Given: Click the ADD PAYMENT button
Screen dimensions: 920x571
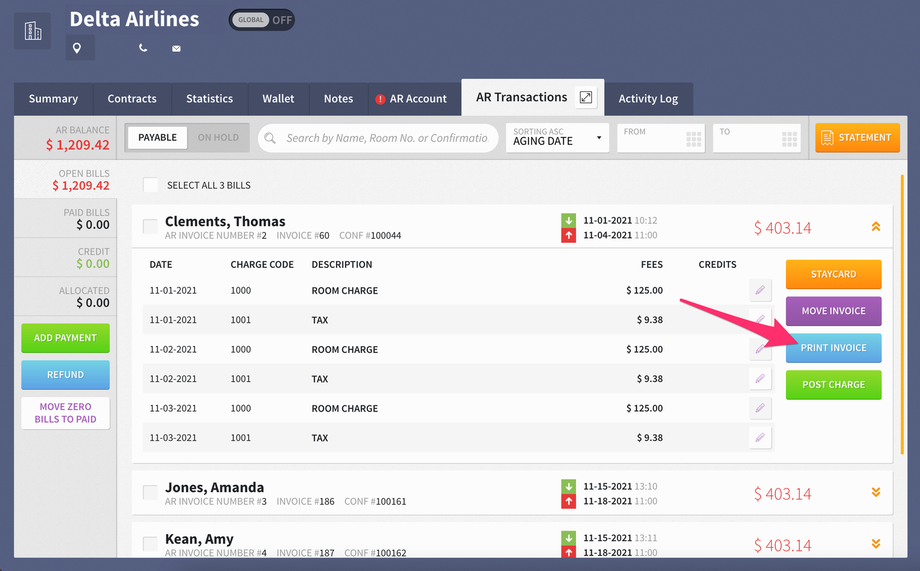Looking at the screenshot, I should click(x=66, y=338).
